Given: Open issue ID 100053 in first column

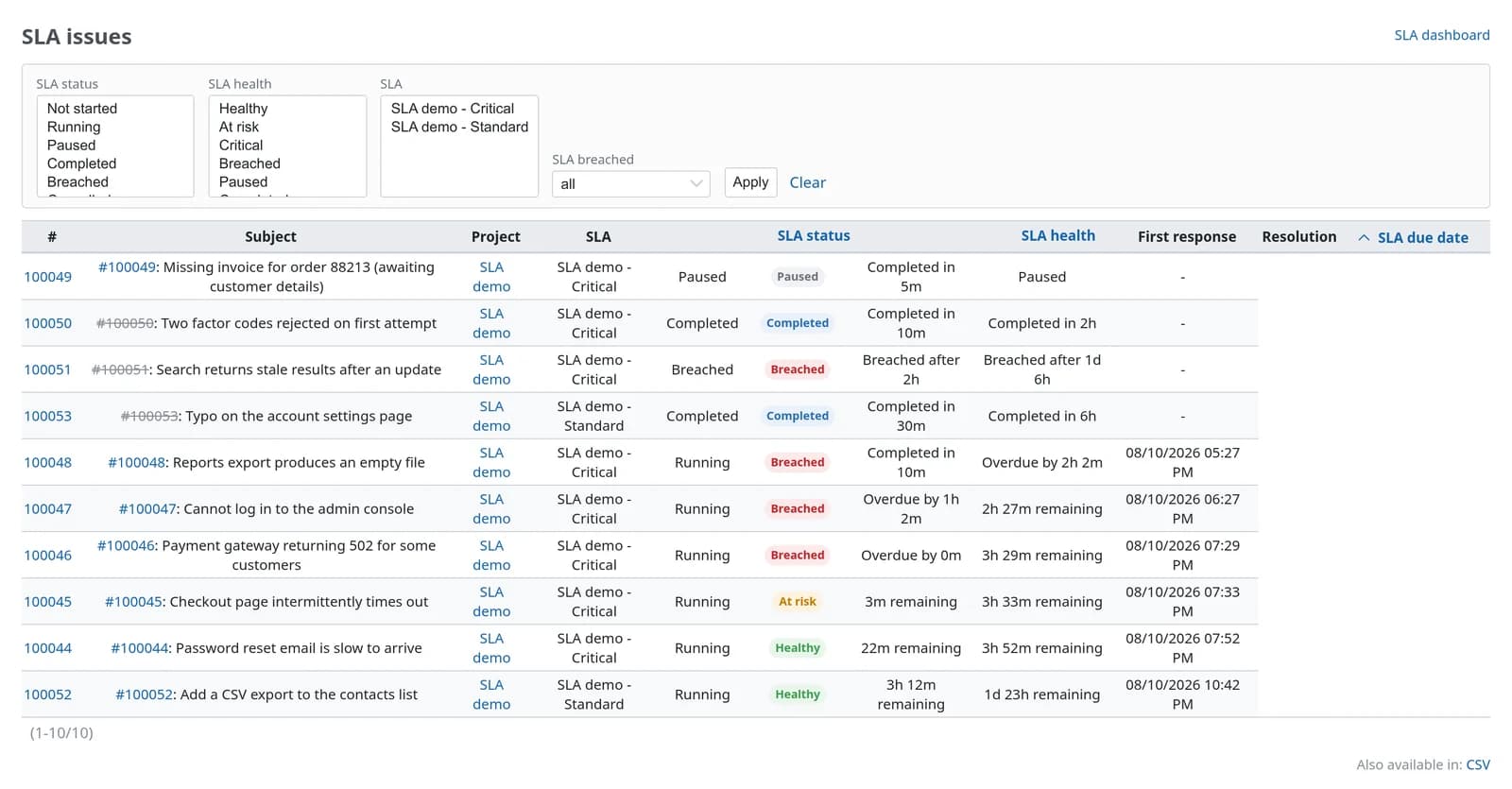Looking at the screenshot, I should tap(47, 416).
